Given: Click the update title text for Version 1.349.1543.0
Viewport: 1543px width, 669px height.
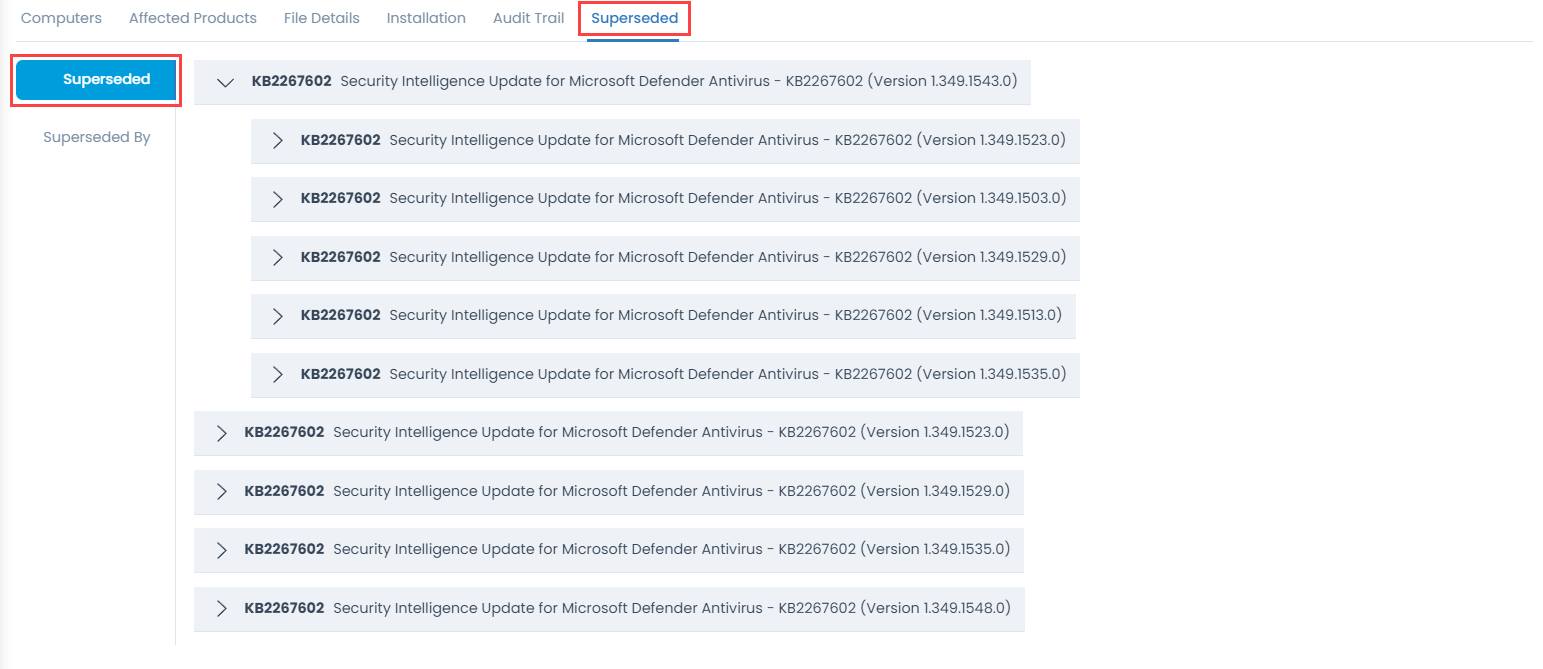Looking at the screenshot, I should tap(679, 81).
